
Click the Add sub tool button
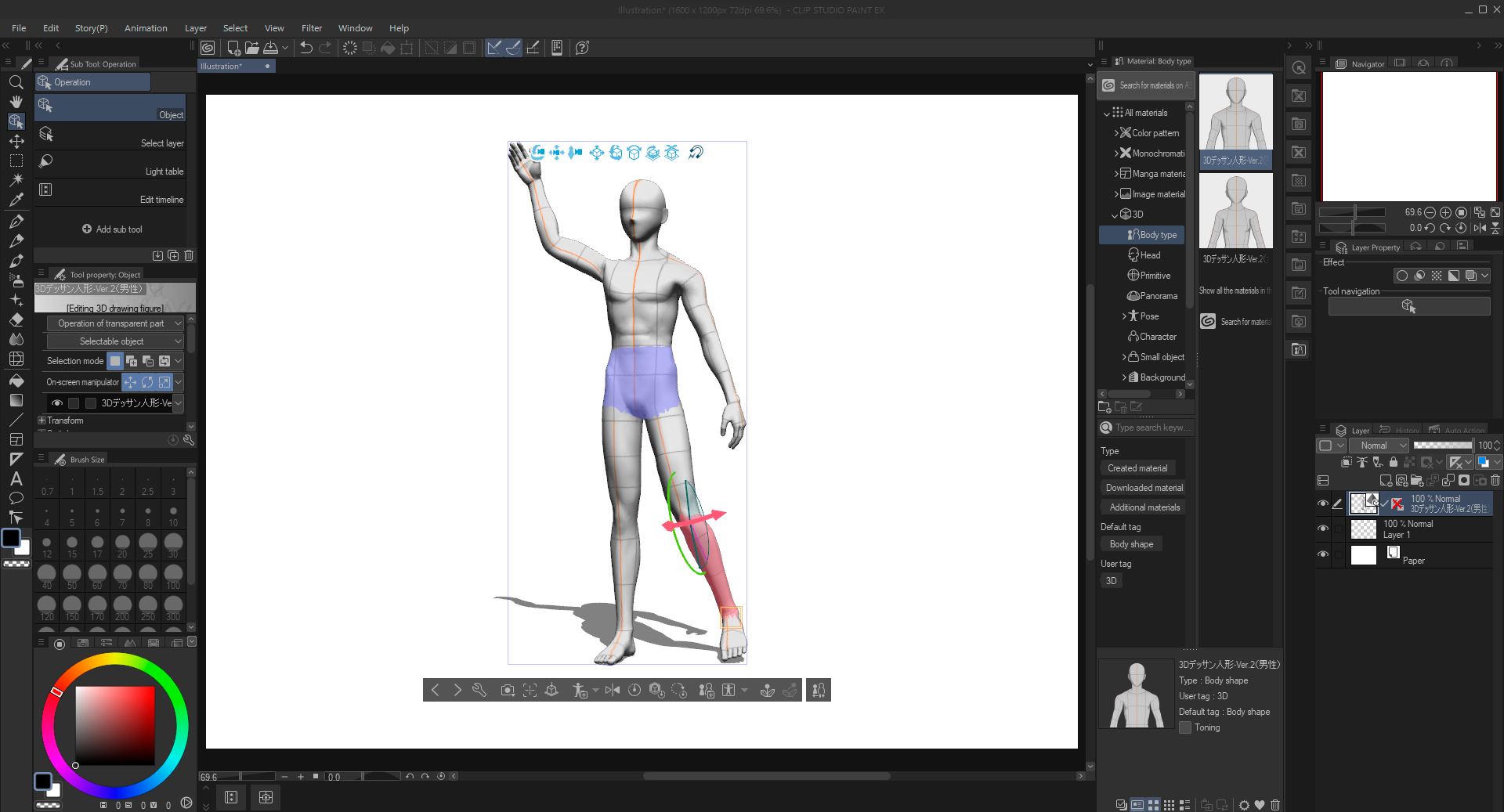(x=112, y=229)
